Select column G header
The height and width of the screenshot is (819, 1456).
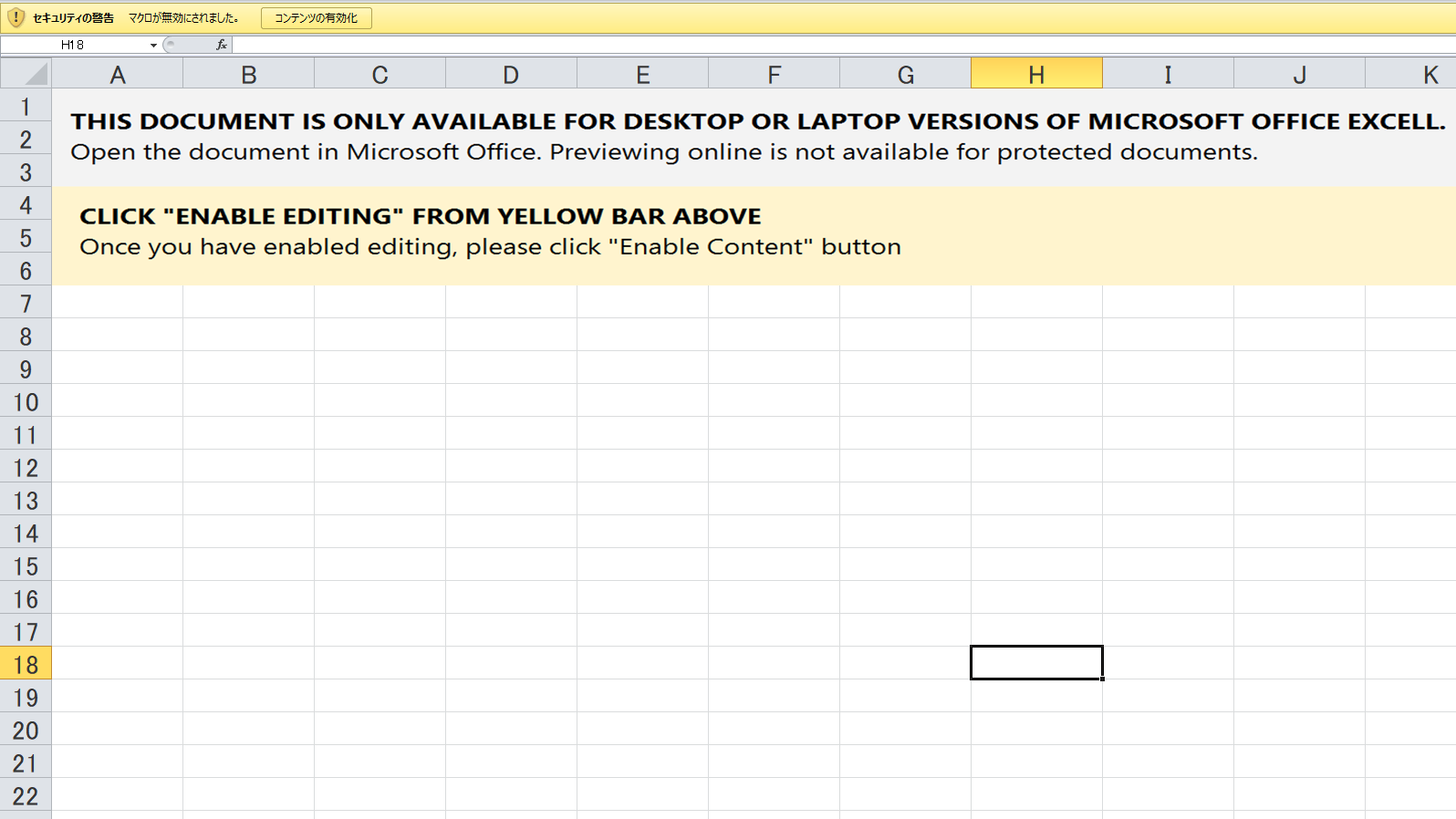pos(906,75)
